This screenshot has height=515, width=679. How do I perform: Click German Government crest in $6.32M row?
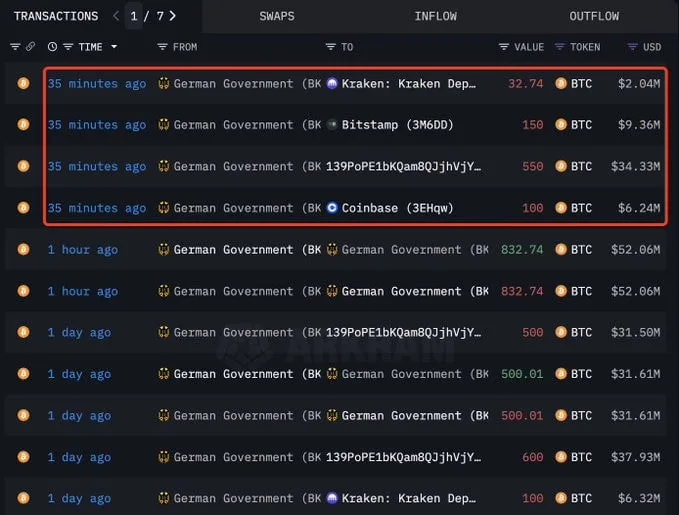click(163, 498)
